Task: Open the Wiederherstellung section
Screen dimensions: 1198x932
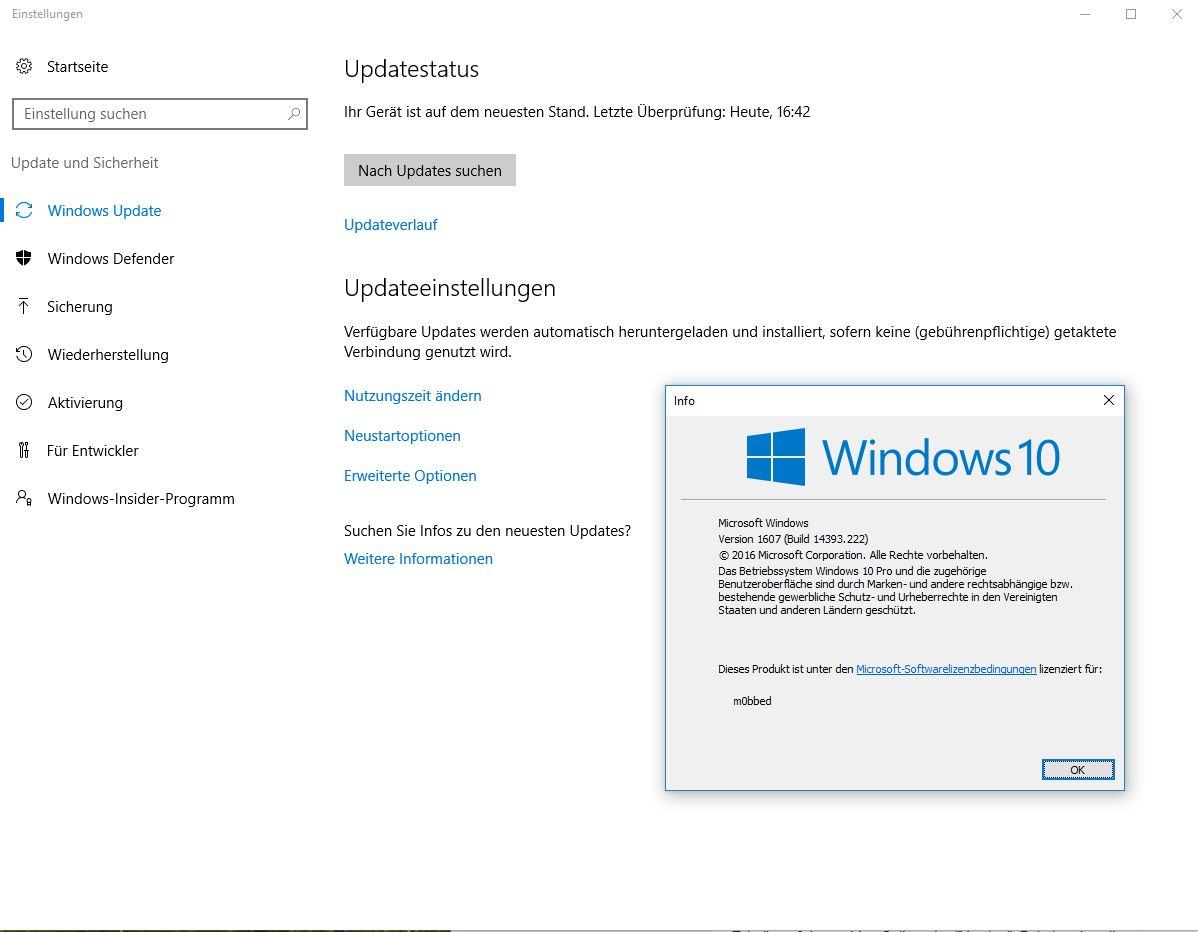Action: (x=108, y=354)
